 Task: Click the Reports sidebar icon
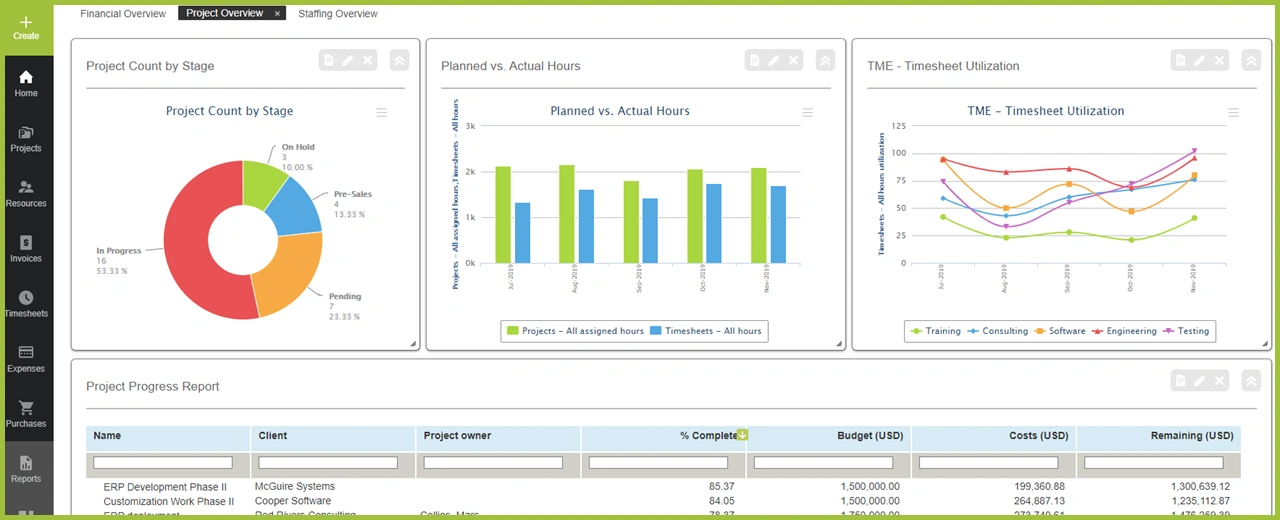[x=26, y=469]
